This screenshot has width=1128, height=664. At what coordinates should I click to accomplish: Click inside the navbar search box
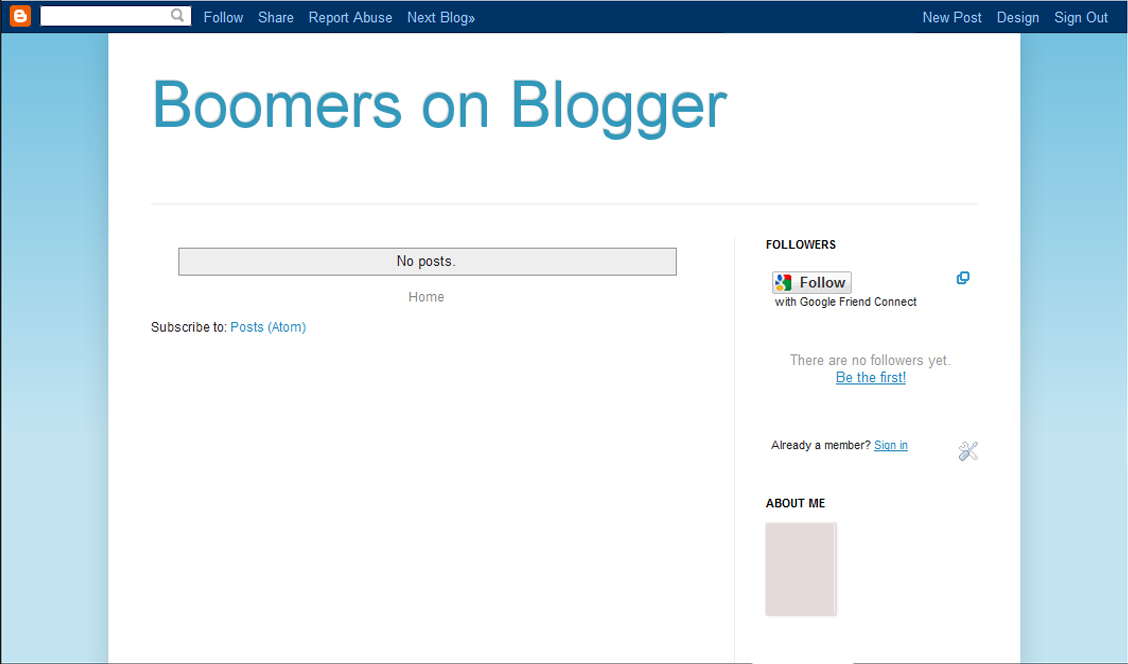click(110, 15)
